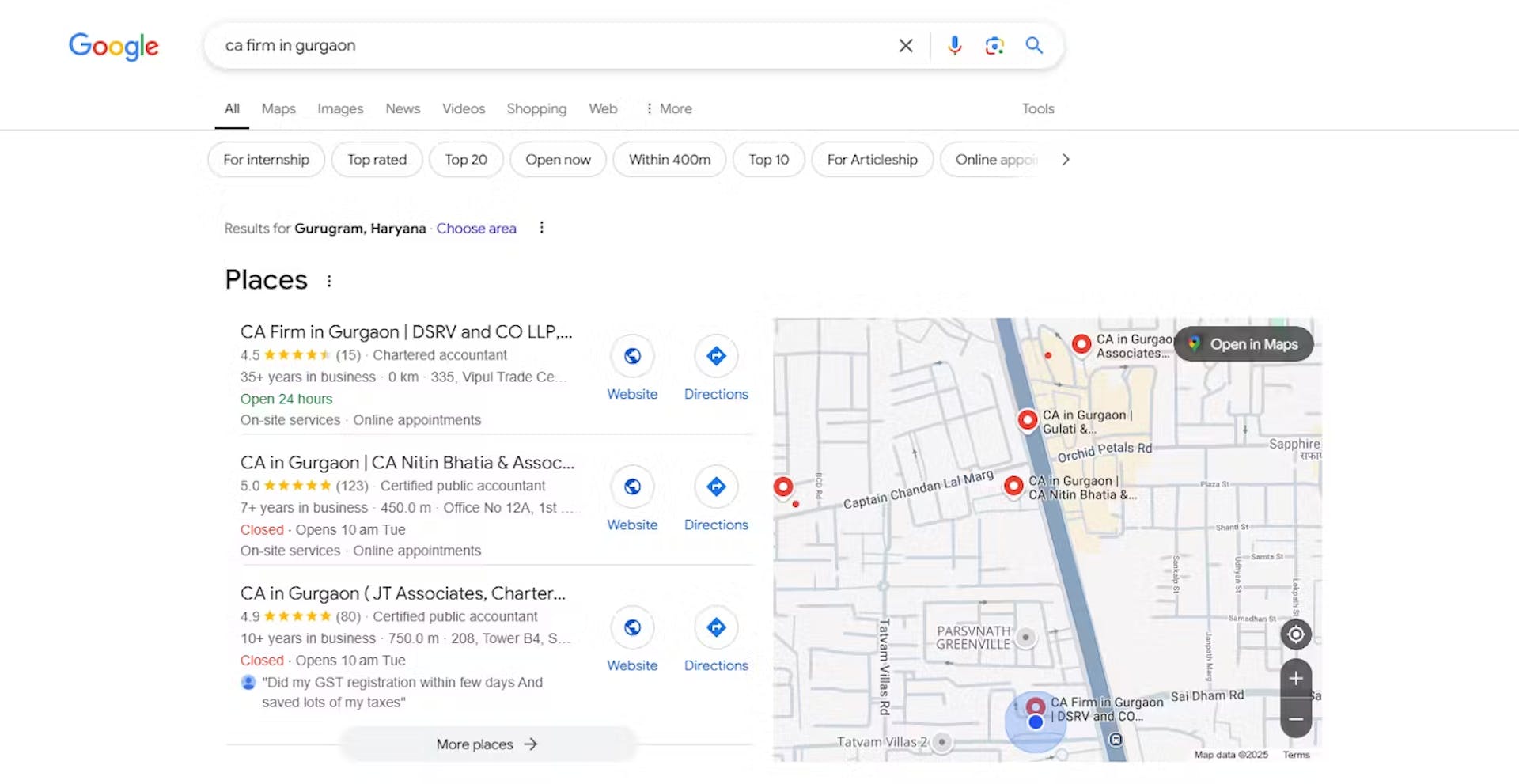The image size is (1519, 784).
Task: Get directions to JT Associates
Action: point(716,627)
